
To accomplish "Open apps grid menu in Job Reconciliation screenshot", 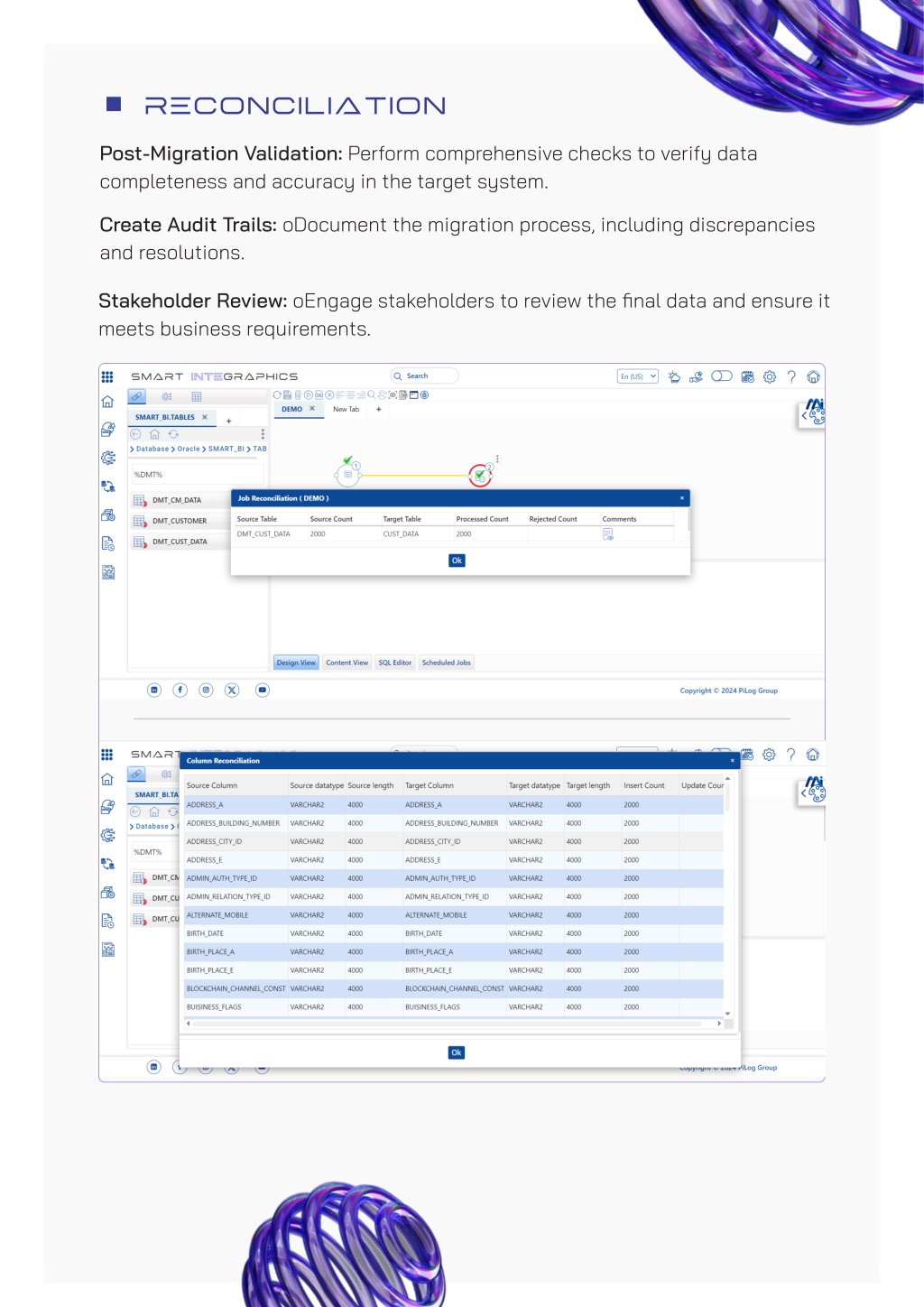I will 107,376.
